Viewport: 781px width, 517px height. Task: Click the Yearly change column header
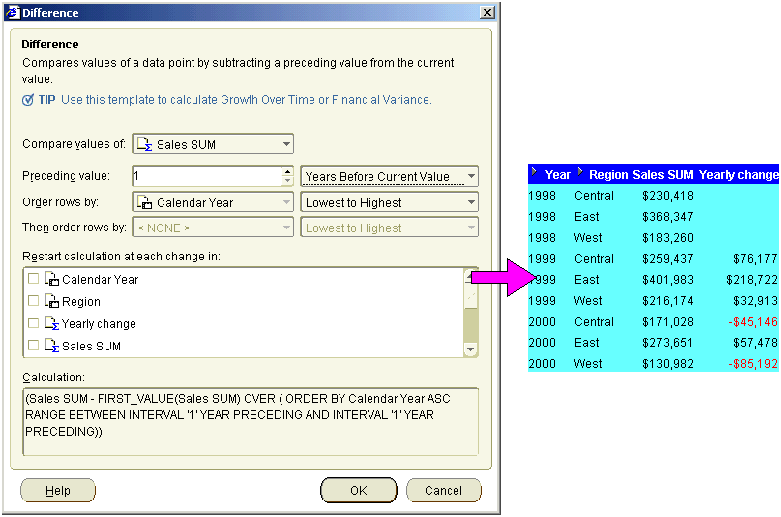(738, 175)
